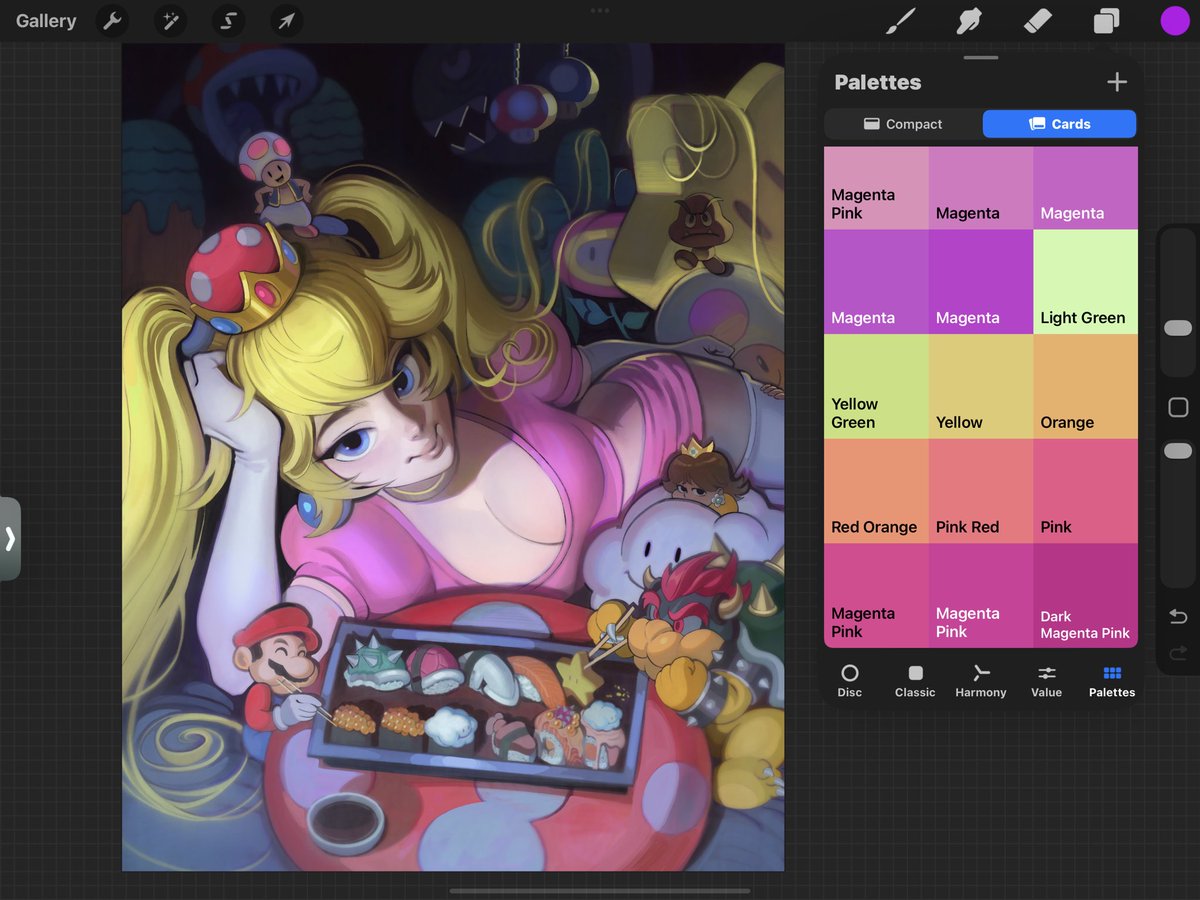Select the Brush tool
The image size is (1200, 900).
point(901,21)
